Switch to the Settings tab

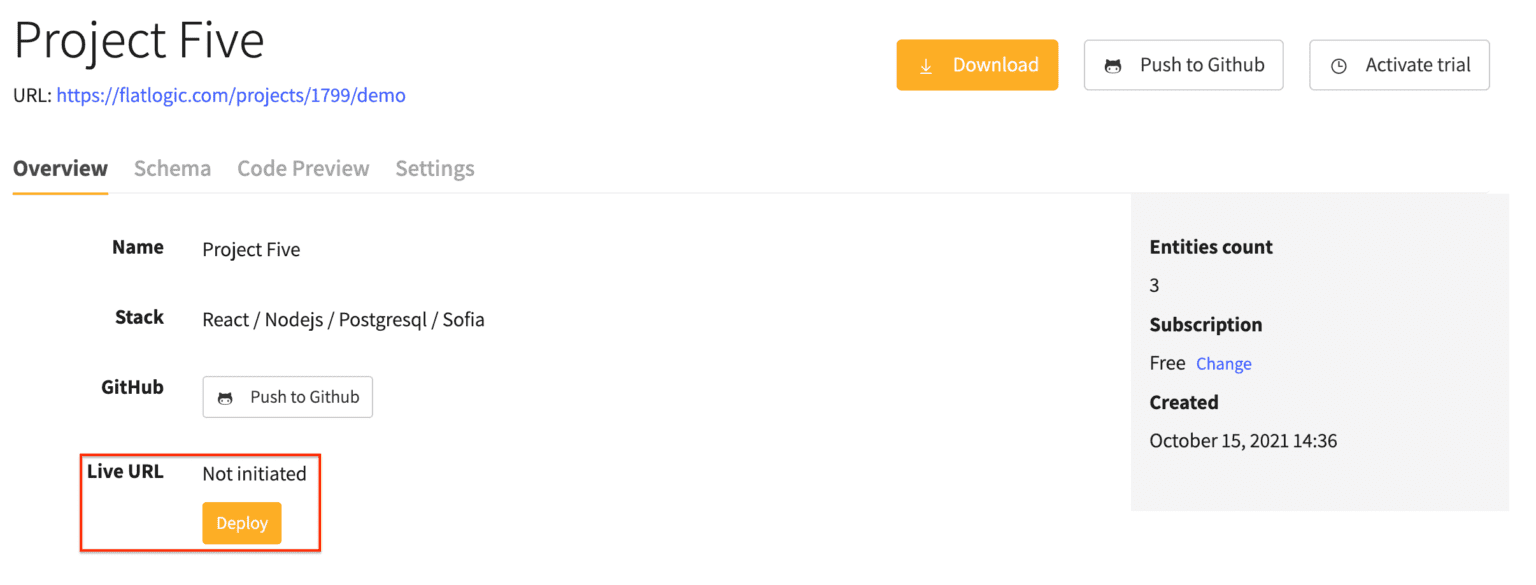tap(435, 168)
